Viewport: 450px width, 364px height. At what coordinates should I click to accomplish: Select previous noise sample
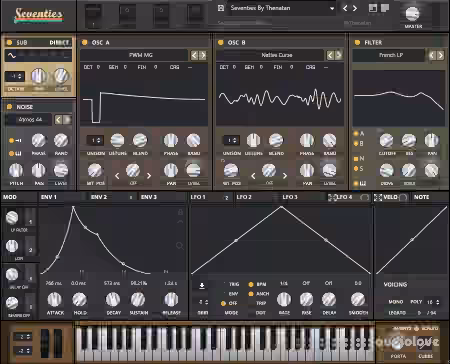58,119
